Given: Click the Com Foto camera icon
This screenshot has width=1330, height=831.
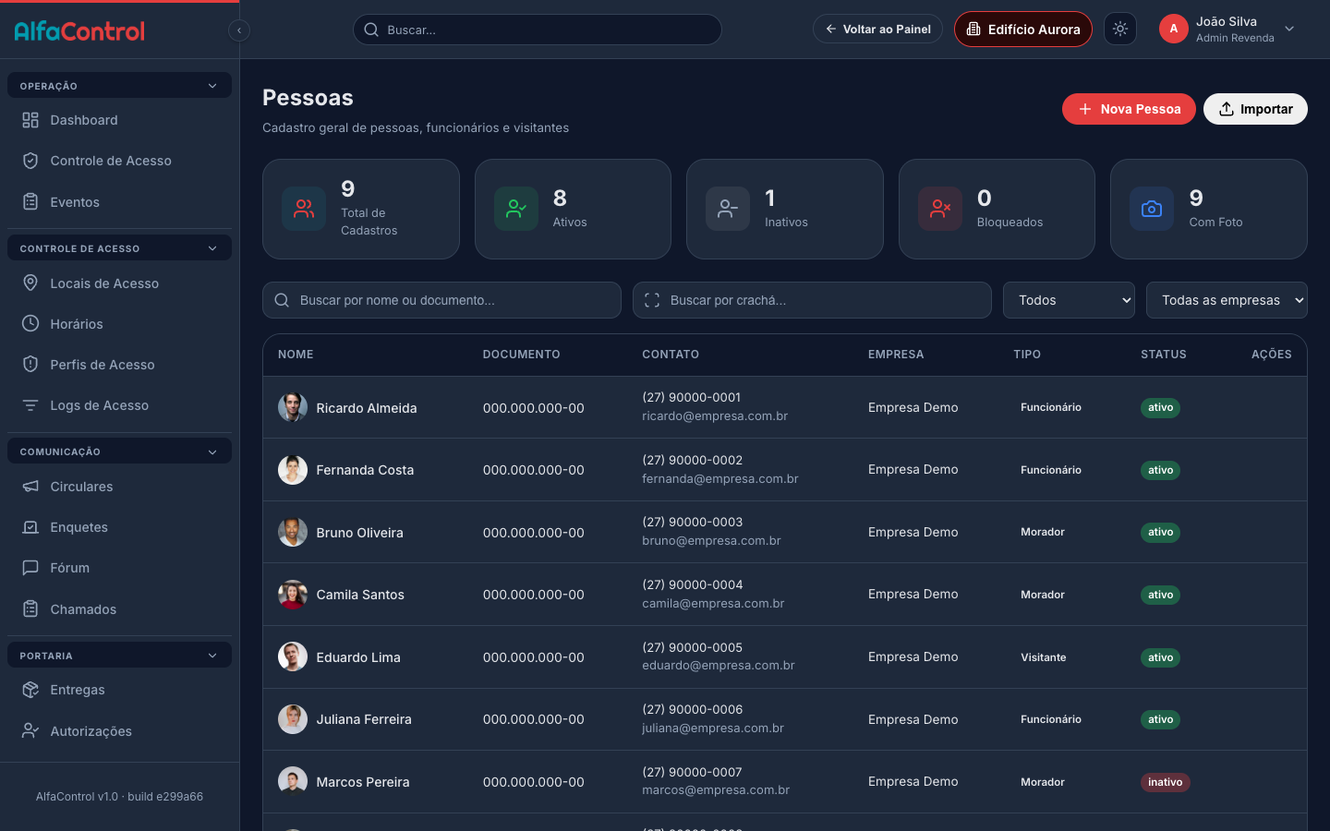Looking at the screenshot, I should pyautogui.click(x=1152, y=209).
